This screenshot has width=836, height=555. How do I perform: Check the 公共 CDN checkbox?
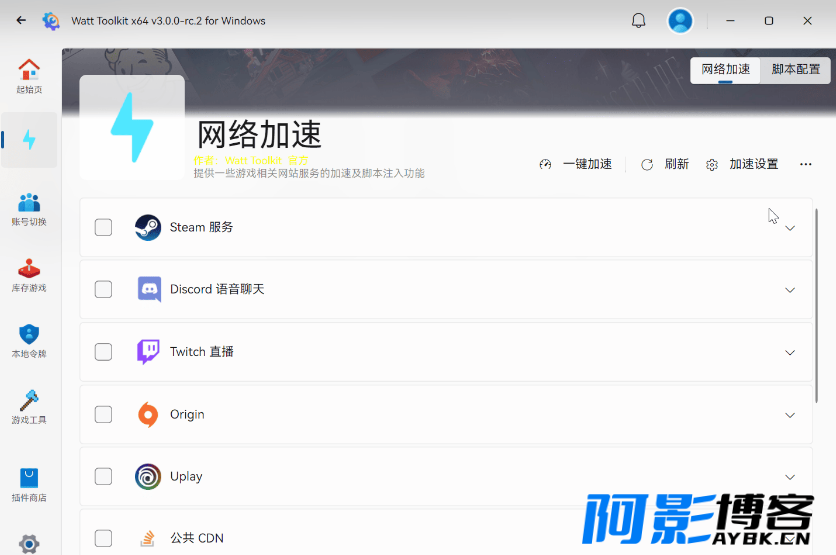coord(103,538)
